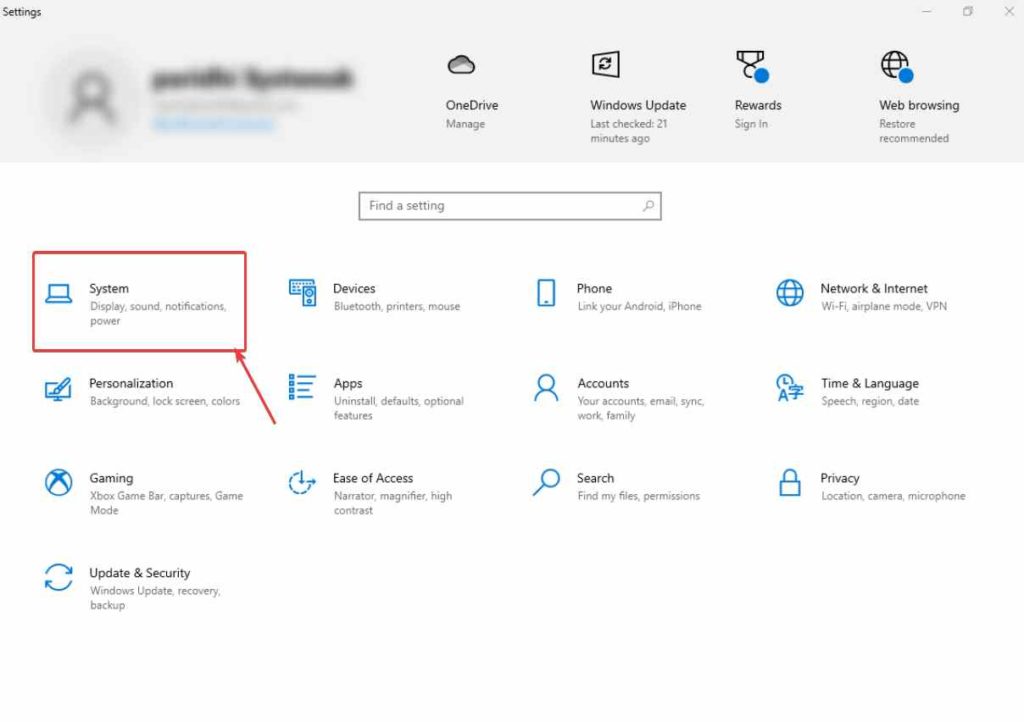Screen dimensions: 1024x722
Task: Select the Accounts person icon
Action: point(546,388)
